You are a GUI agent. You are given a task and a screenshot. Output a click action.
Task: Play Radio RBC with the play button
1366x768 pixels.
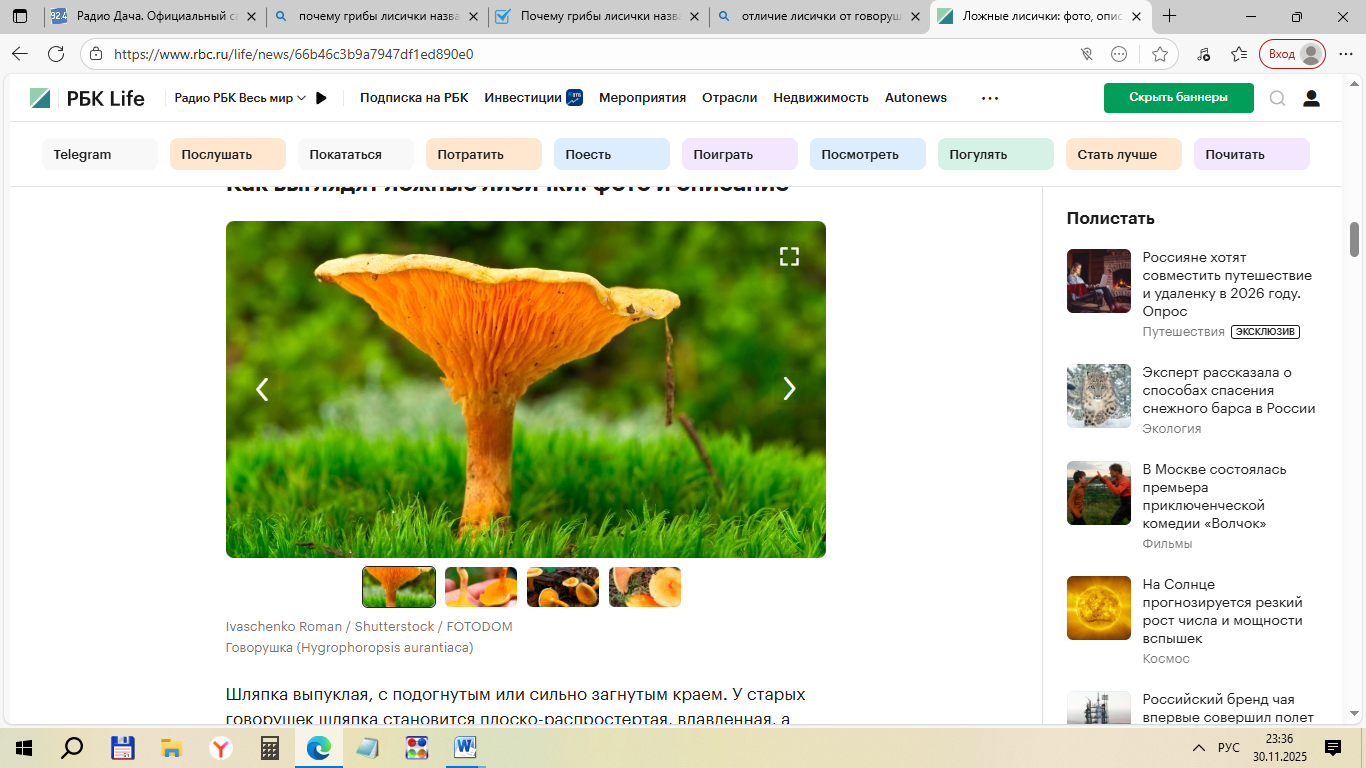(x=321, y=98)
